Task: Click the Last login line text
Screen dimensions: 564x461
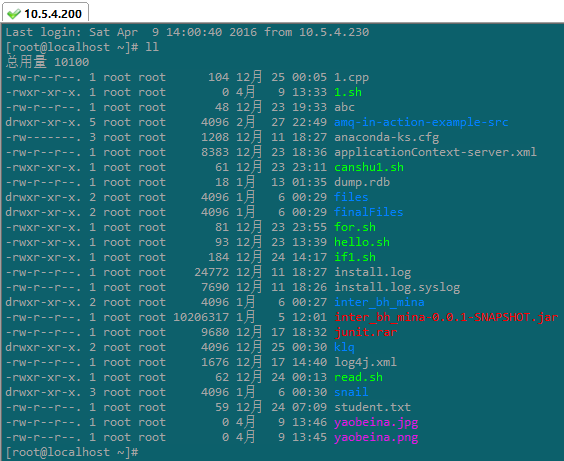Action: [x=187, y=32]
